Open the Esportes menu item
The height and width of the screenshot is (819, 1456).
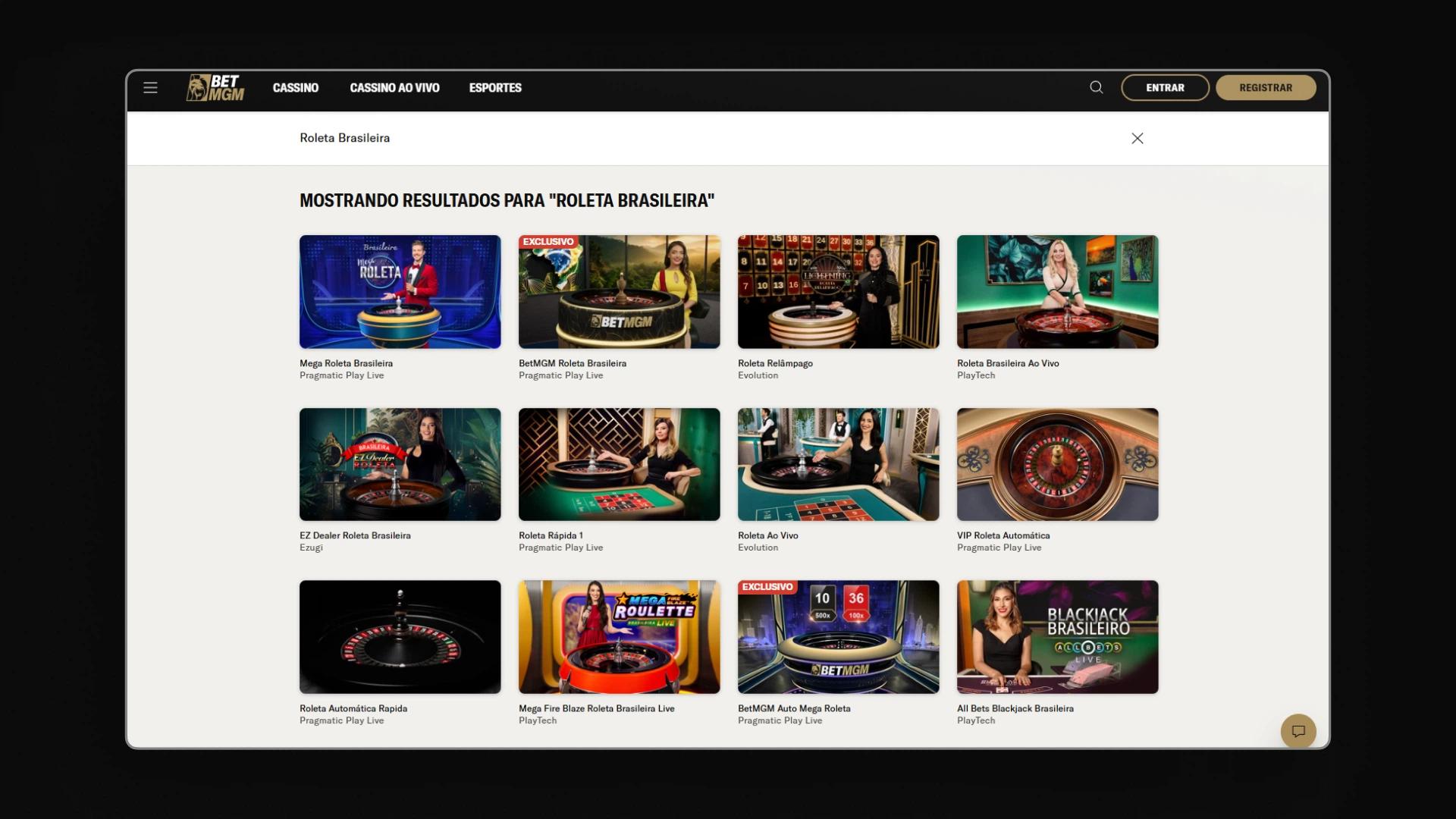[495, 88]
